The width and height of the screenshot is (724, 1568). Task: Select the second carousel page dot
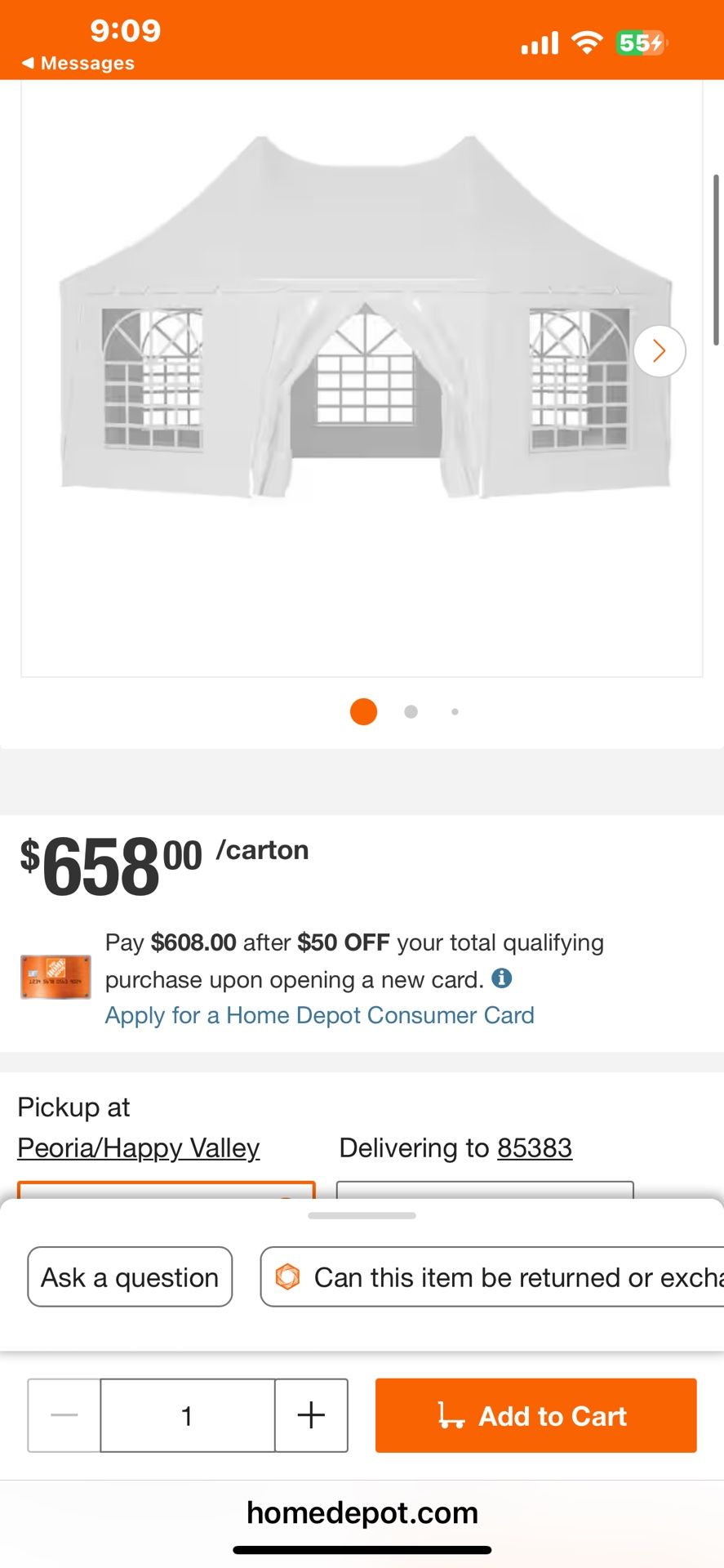(411, 711)
